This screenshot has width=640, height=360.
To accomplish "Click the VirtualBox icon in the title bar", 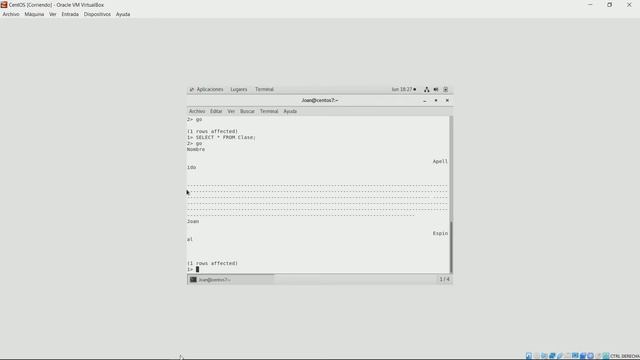I will pos(4,5).
